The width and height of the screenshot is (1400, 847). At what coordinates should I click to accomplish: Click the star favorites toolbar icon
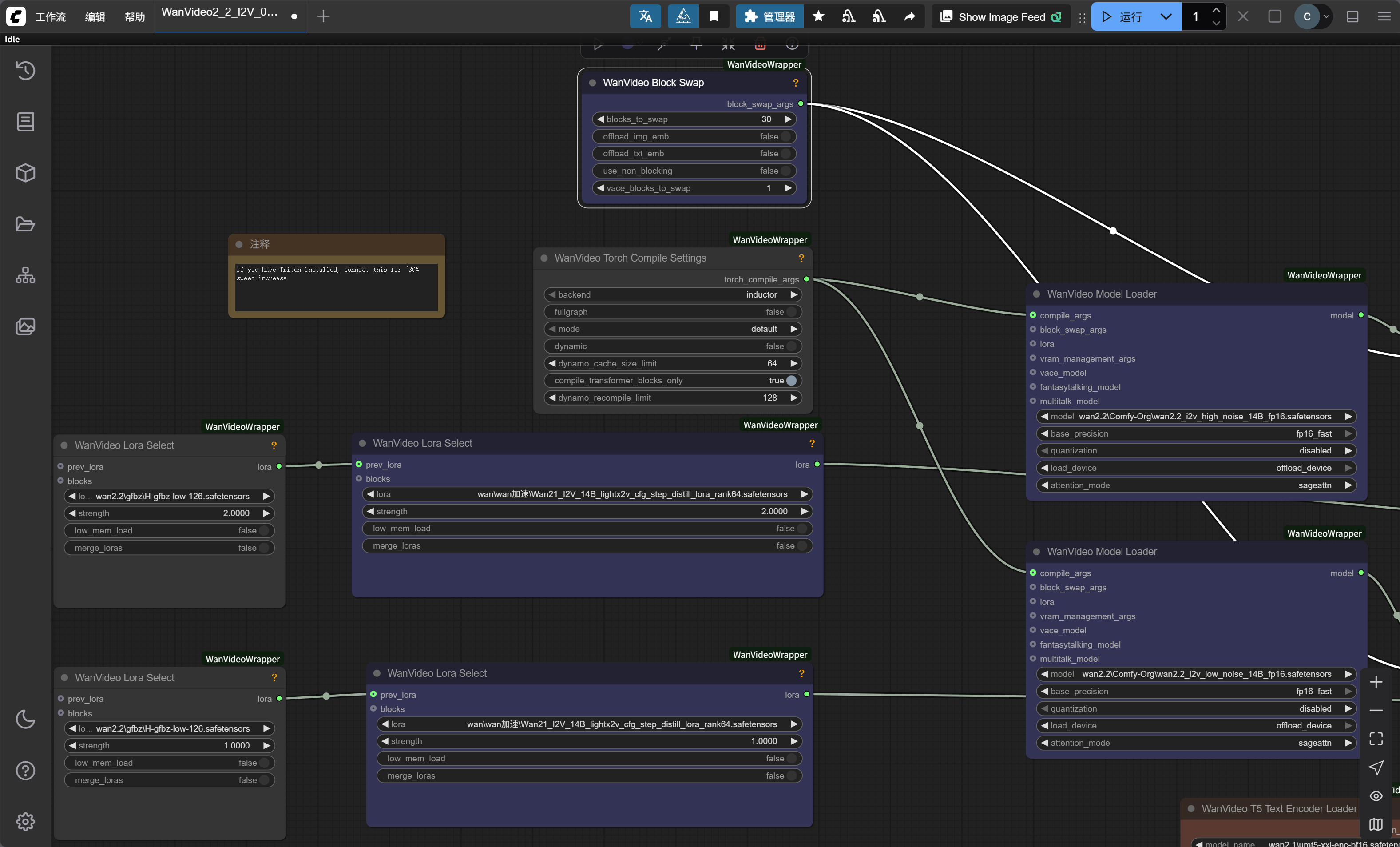(x=818, y=16)
